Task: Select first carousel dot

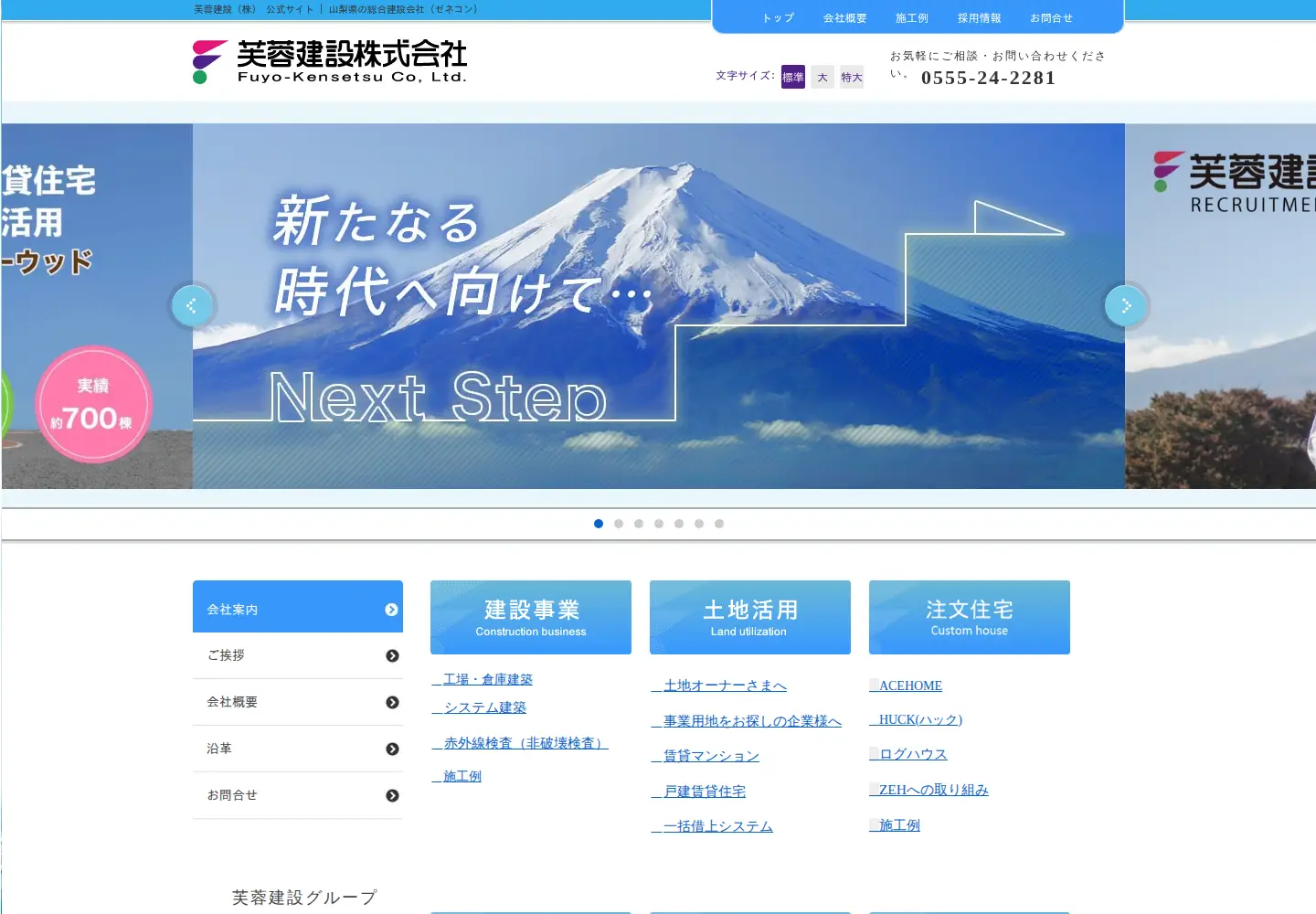Action: 599,524
